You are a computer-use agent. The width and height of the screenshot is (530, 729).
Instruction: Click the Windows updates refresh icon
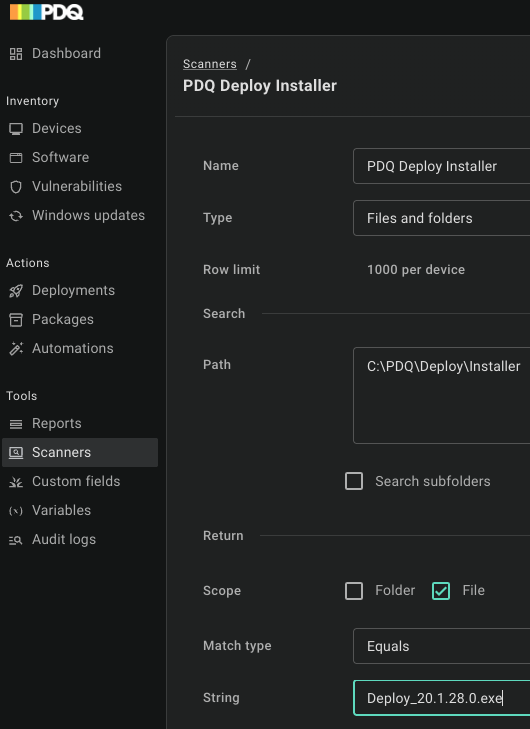(16, 216)
